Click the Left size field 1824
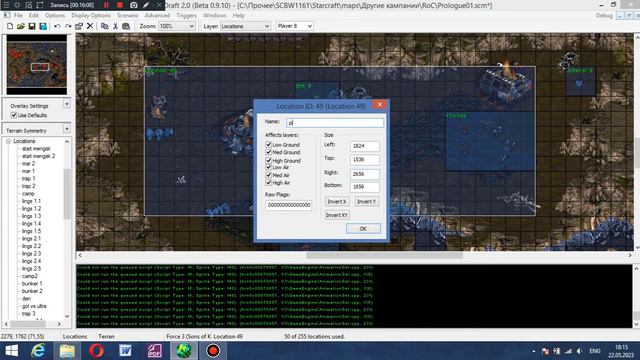640x360 pixels. click(x=364, y=146)
